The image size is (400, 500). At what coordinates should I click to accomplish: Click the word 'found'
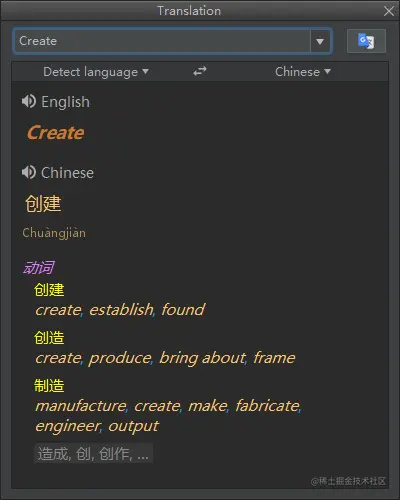point(183,310)
